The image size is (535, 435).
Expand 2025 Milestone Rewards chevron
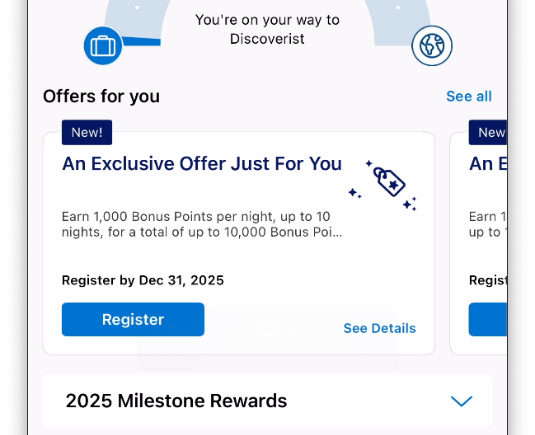click(x=461, y=401)
